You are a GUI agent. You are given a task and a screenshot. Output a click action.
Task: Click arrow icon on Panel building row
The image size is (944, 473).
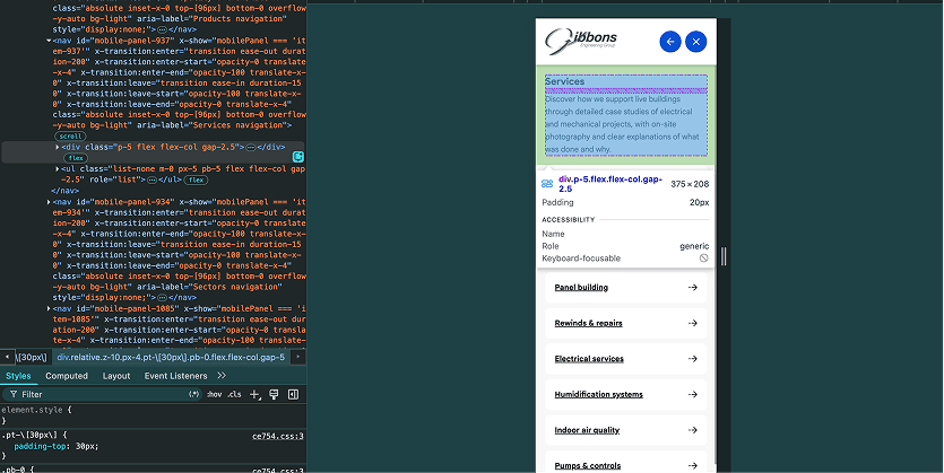(692, 288)
